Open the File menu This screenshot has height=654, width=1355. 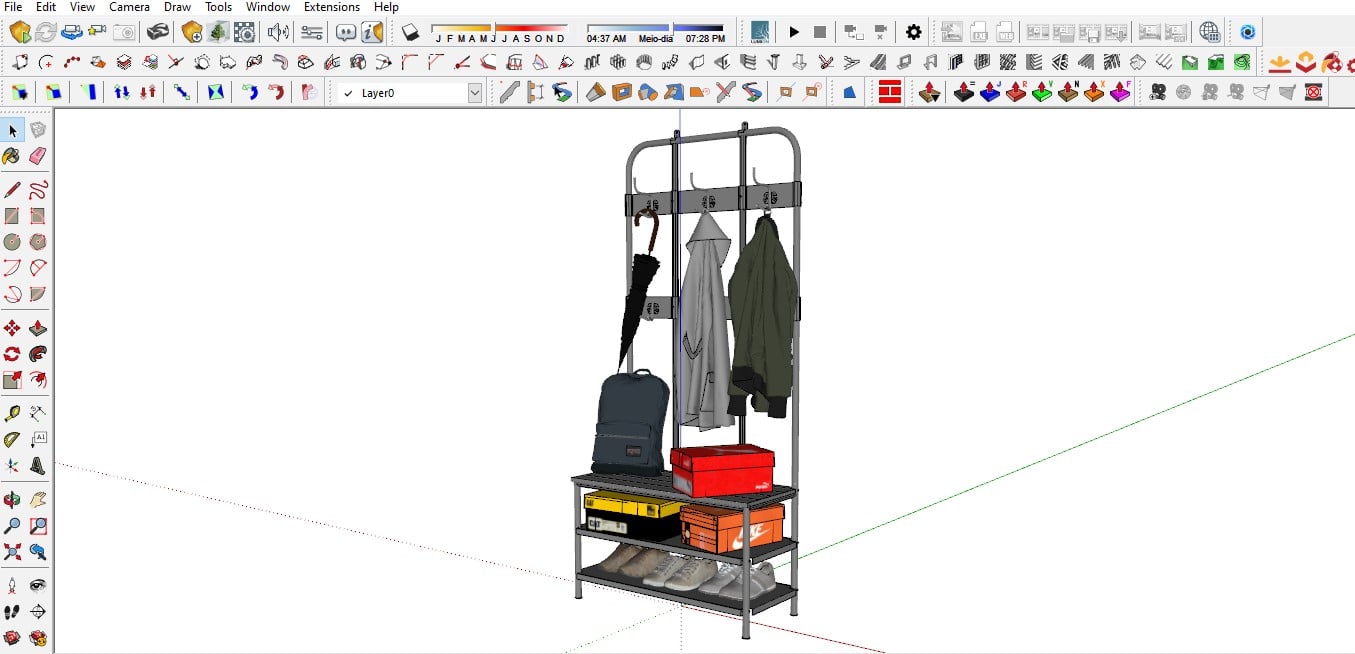click(x=13, y=7)
